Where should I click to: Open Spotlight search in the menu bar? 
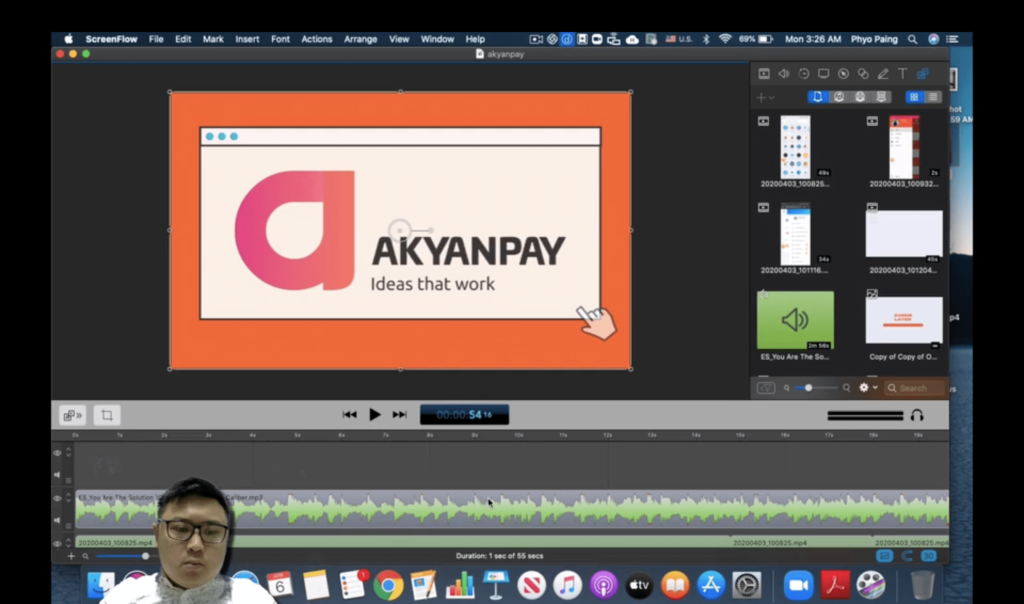click(x=912, y=39)
